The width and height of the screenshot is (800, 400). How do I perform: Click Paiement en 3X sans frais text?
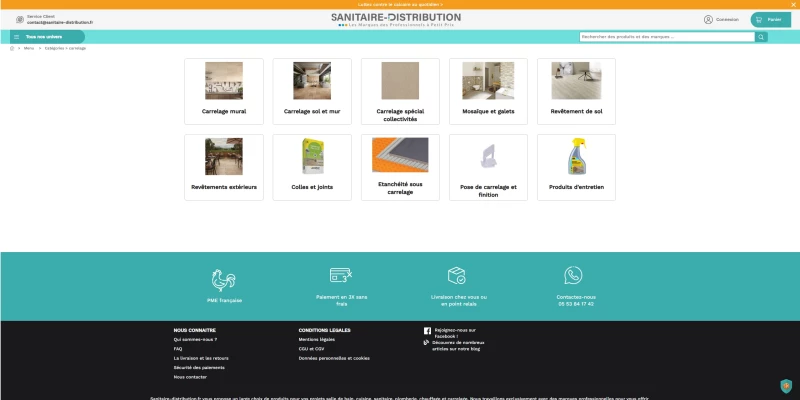[x=341, y=301]
